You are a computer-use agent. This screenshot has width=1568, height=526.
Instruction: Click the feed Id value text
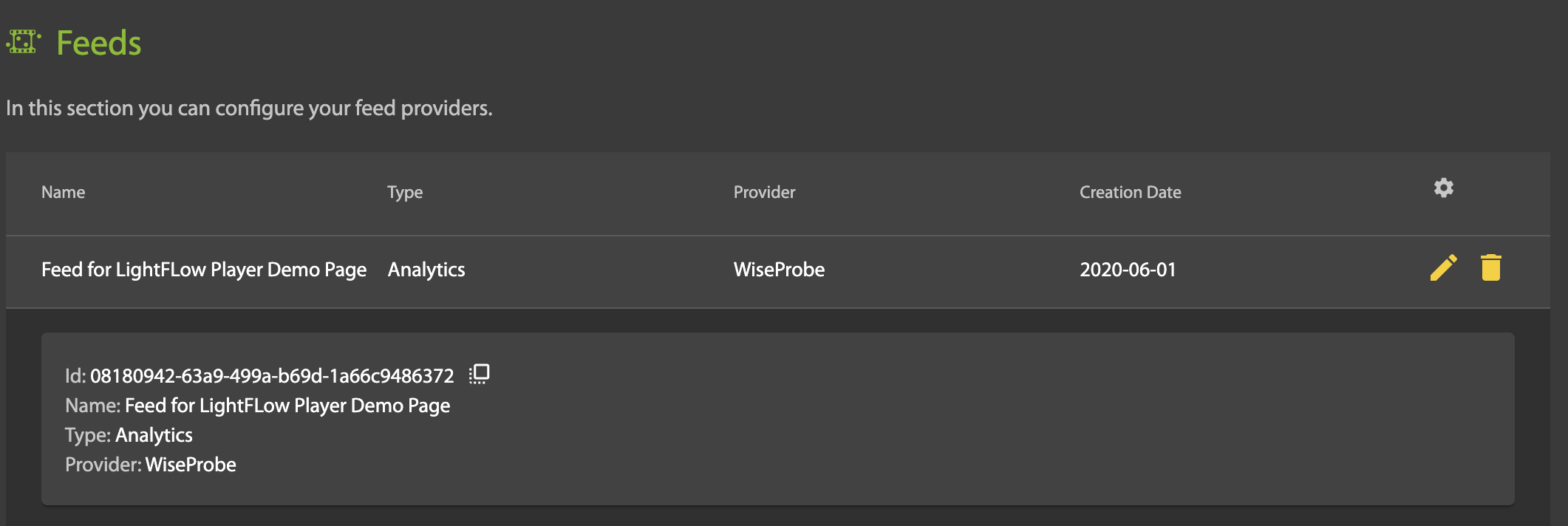(x=272, y=376)
